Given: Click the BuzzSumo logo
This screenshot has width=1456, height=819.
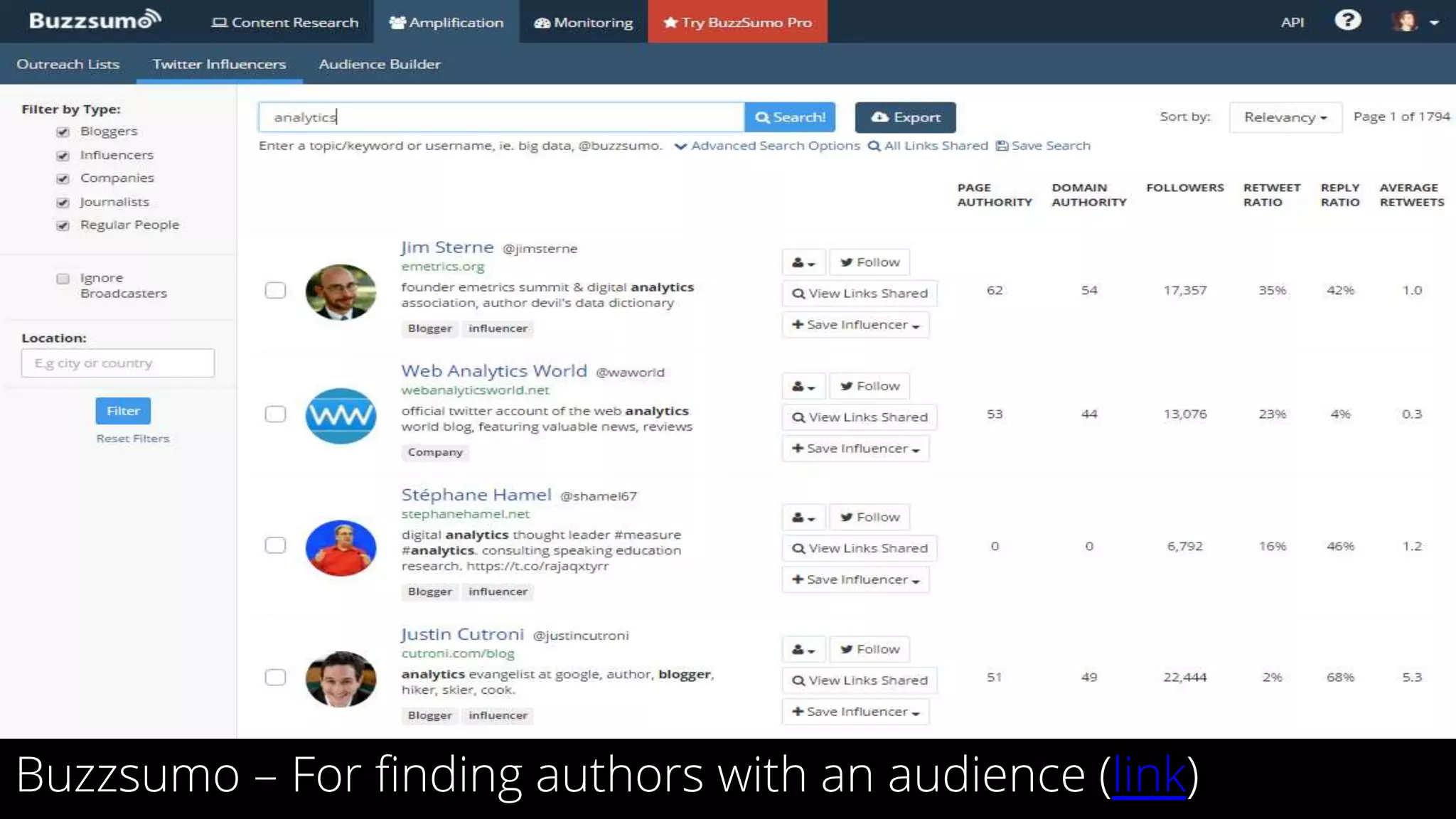Looking at the screenshot, I should point(95,20).
